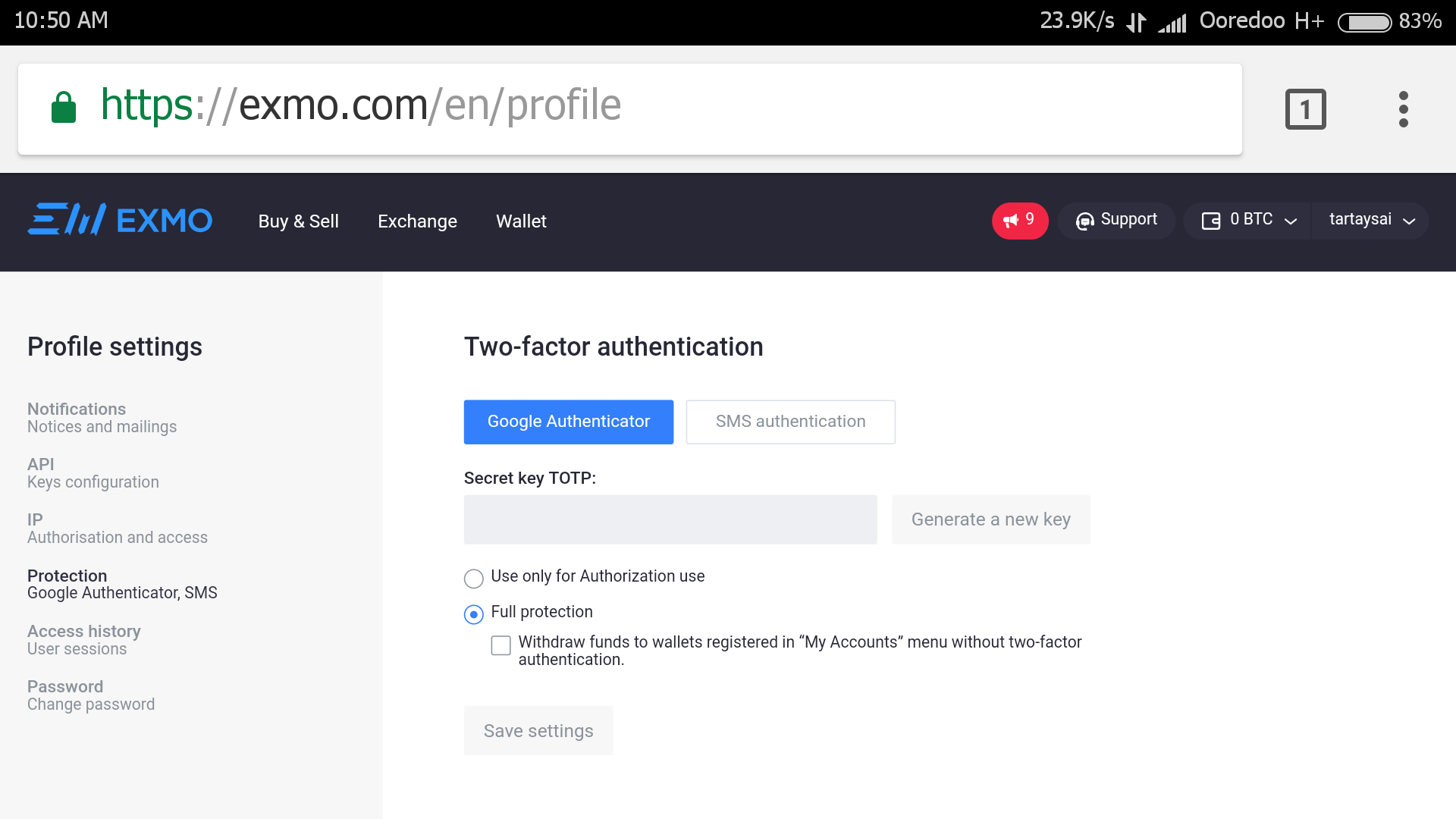The width and height of the screenshot is (1456, 819).
Task: Open the megaphone notifications badge
Action: coord(1019,221)
